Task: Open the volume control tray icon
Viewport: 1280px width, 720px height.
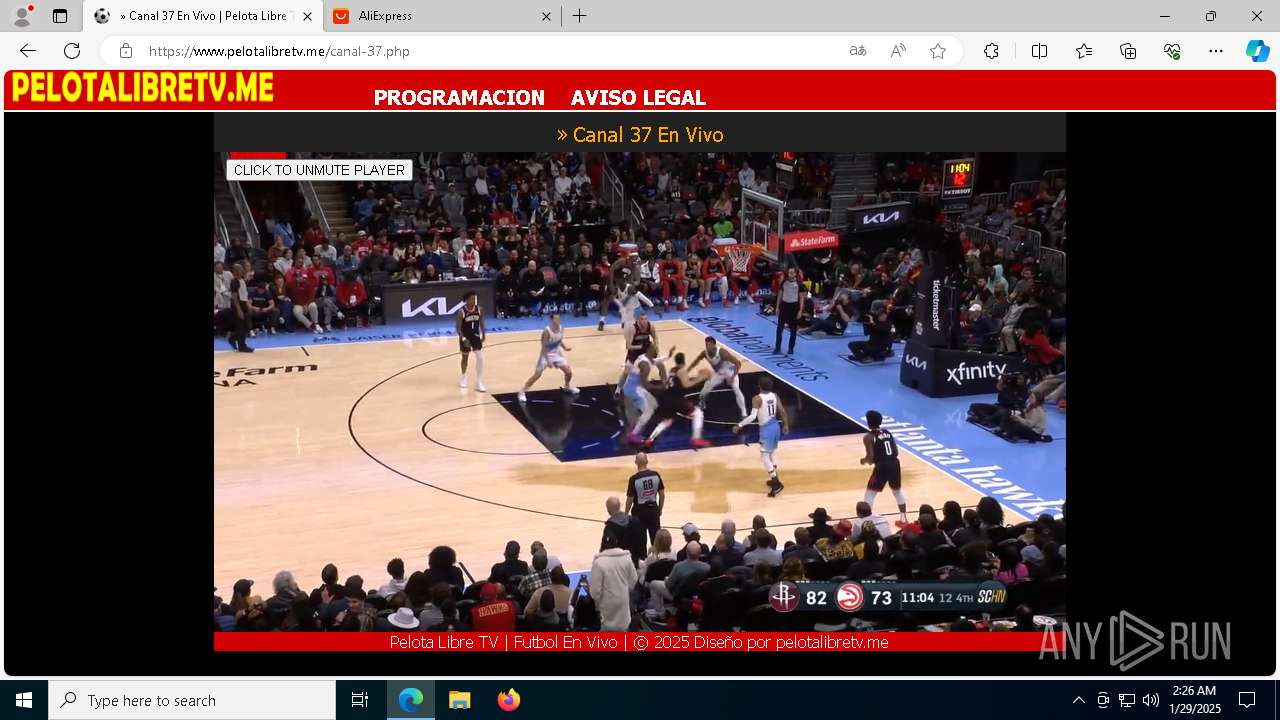Action: [x=1151, y=700]
